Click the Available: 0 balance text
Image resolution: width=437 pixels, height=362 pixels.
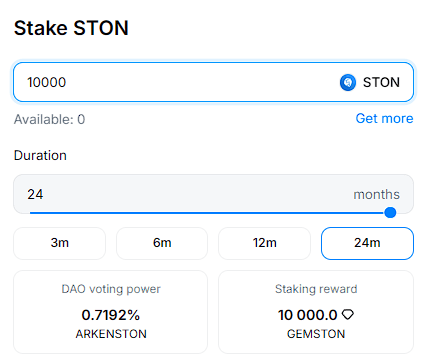click(x=49, y=119)
